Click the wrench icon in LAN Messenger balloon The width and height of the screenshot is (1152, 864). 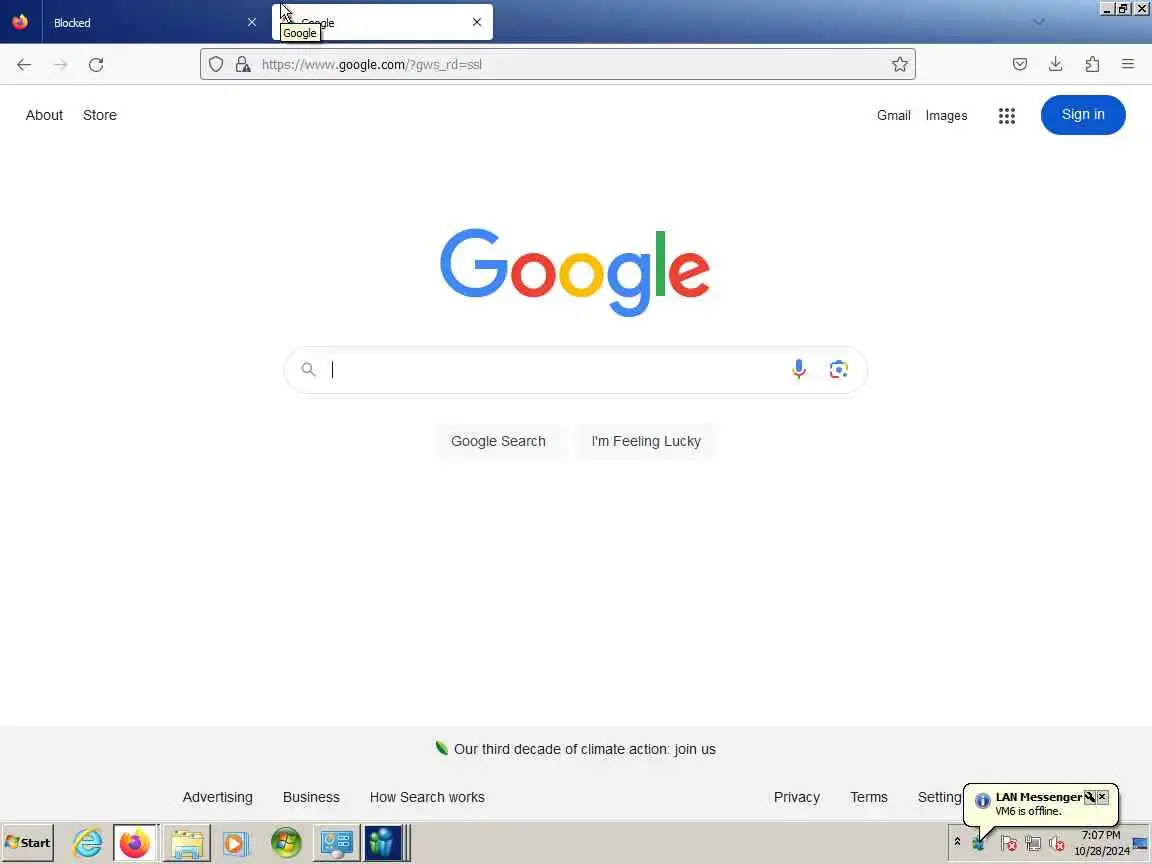(x=1090, y=797)
